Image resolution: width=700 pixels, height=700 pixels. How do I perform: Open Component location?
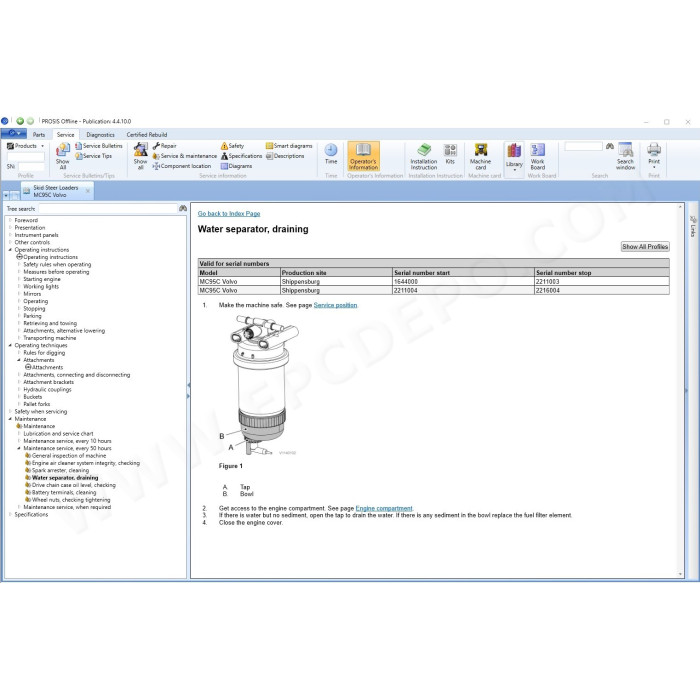click(182, 166)
